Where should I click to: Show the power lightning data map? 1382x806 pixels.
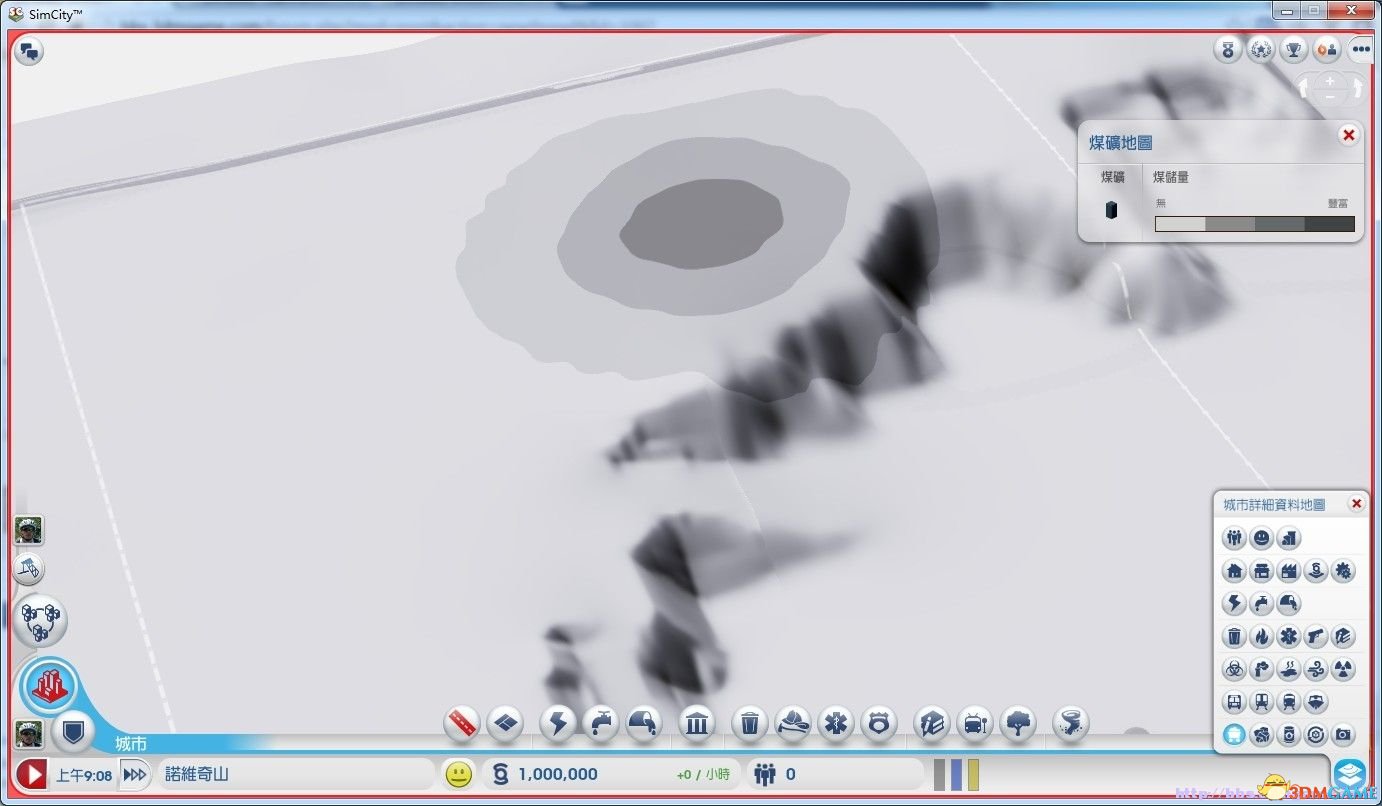tap(1234, 603)
